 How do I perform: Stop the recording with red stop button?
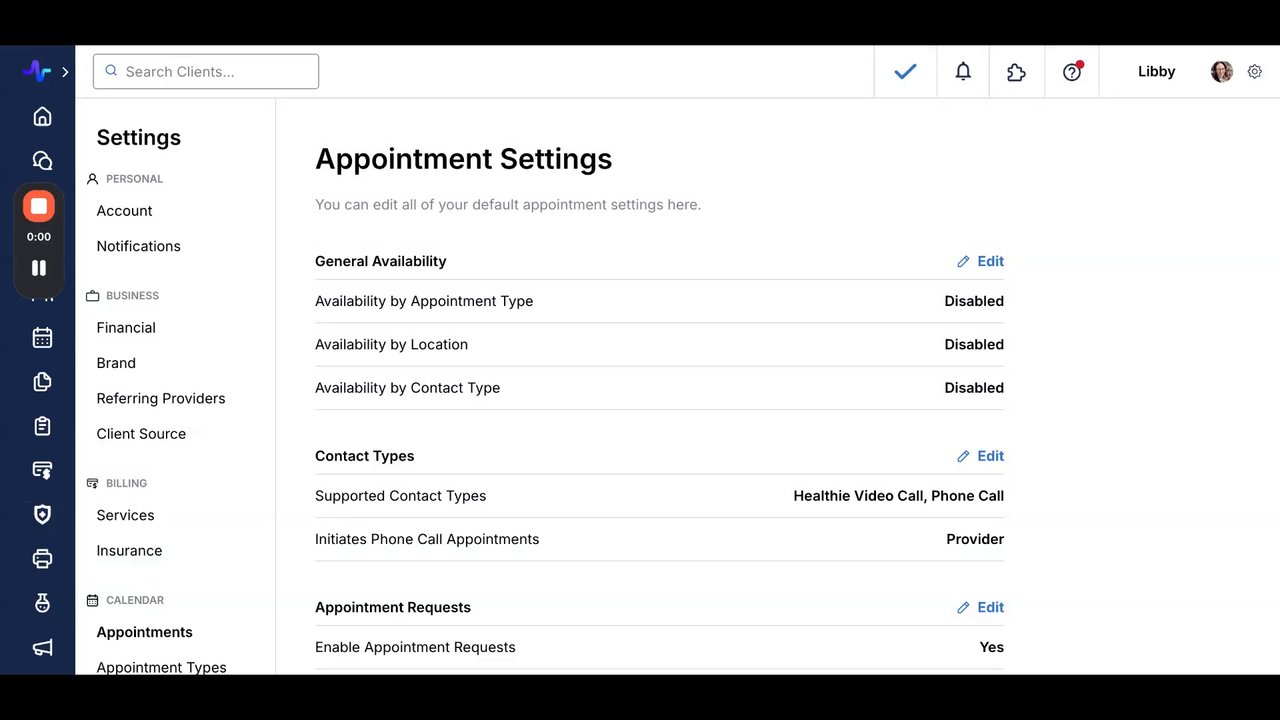[x=39, y=206]
